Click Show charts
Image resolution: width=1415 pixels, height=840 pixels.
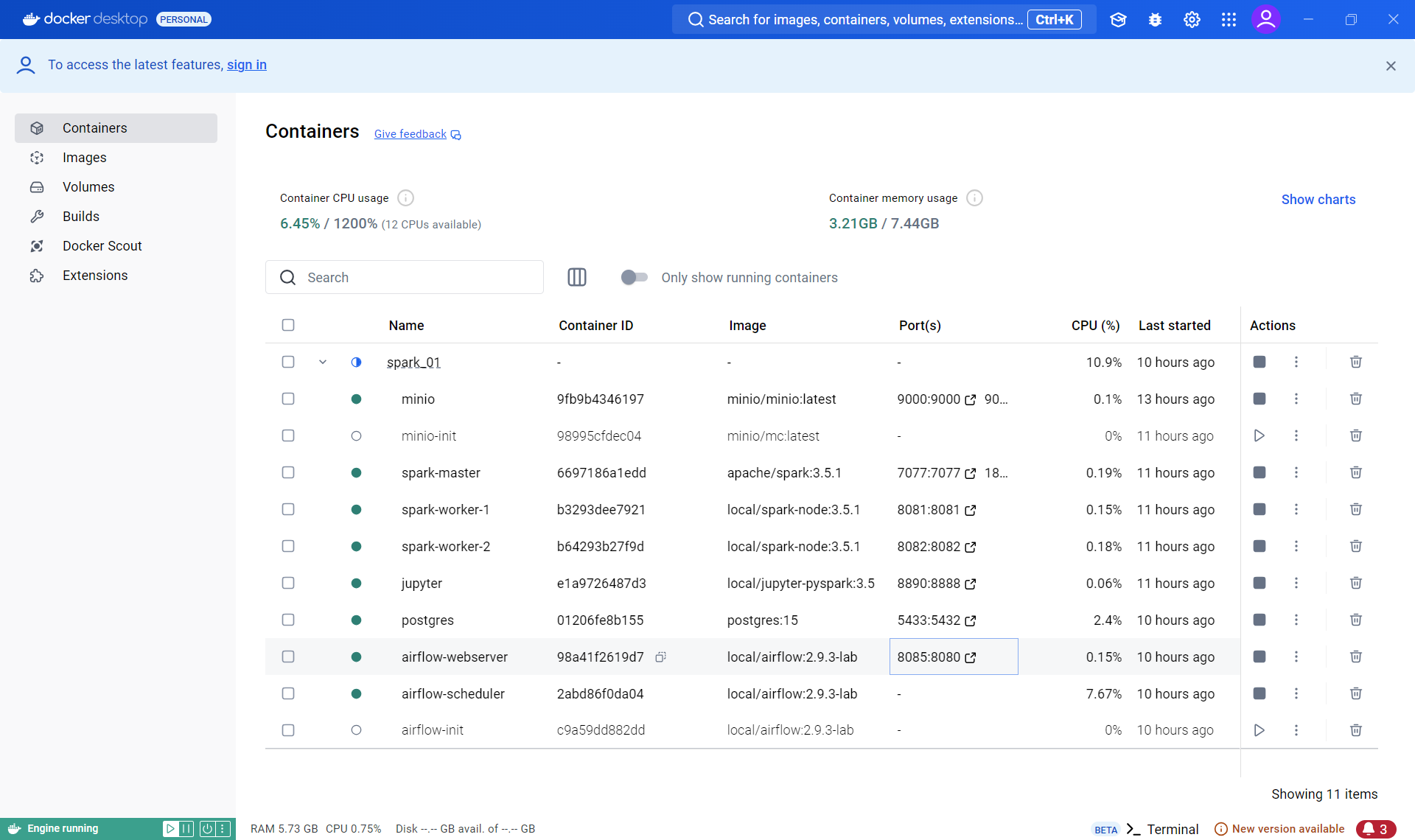[1318, 200]
